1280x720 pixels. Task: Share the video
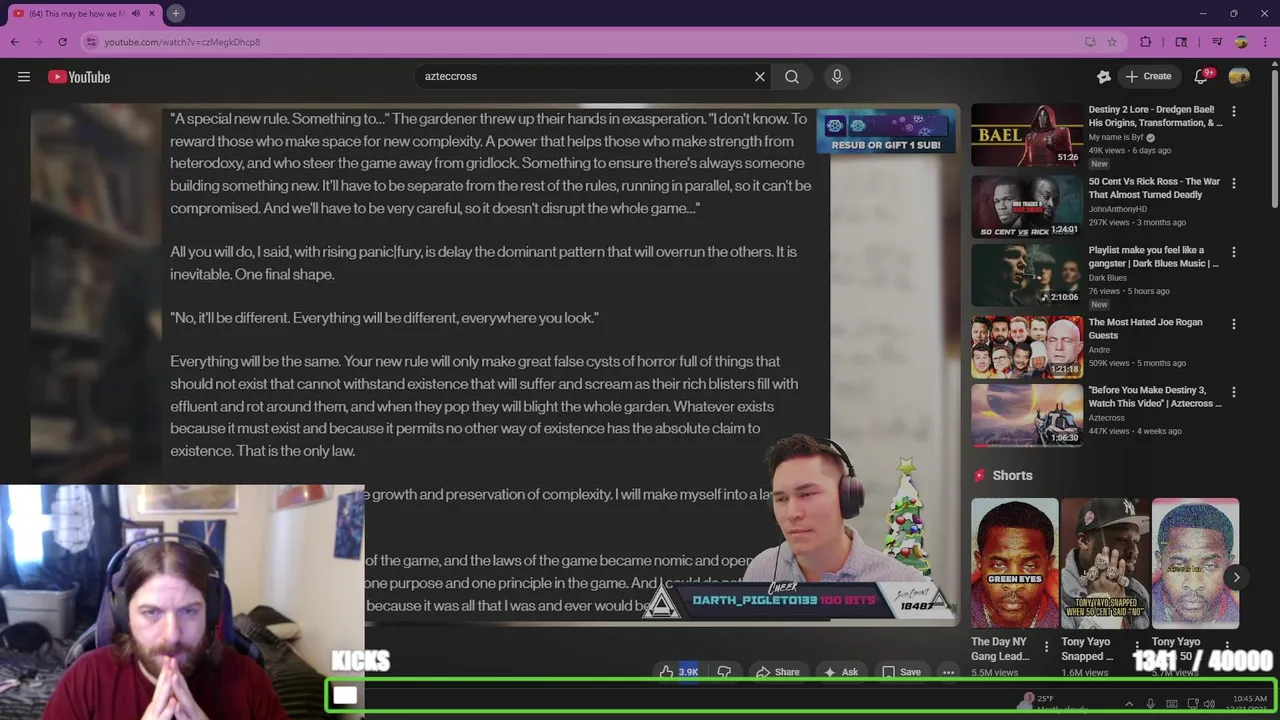coord(777,672)
